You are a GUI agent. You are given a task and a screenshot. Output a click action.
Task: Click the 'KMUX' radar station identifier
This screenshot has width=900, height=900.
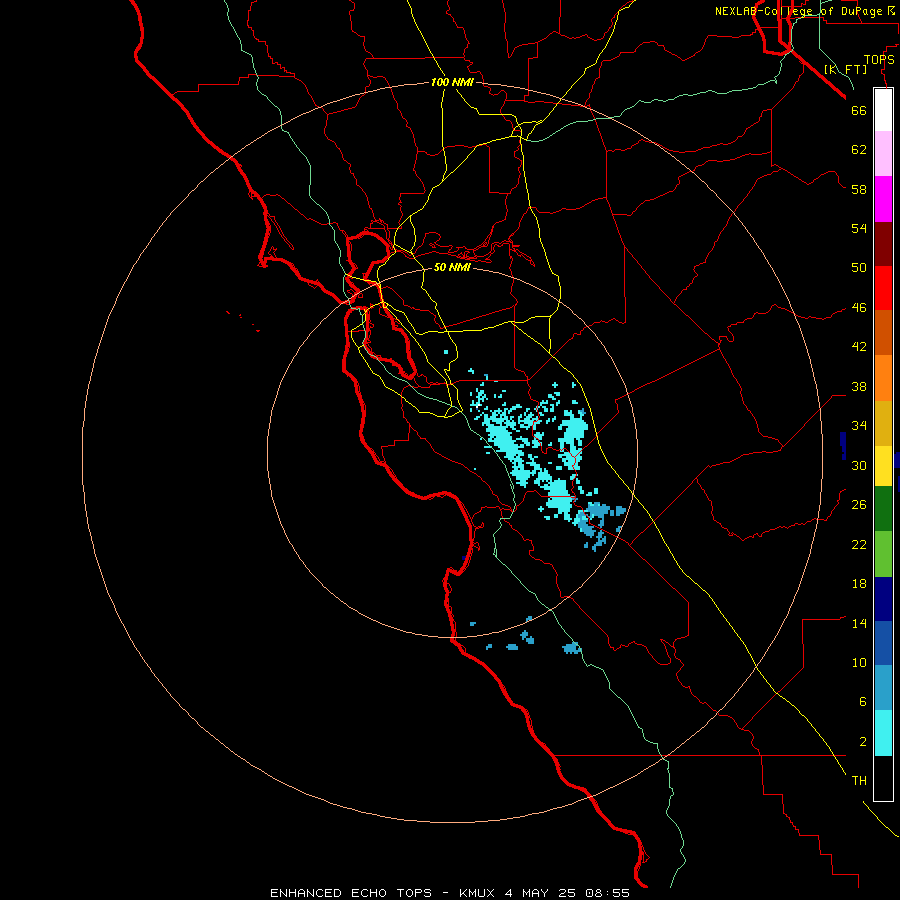pyautogui.click(x=476, y=893)
